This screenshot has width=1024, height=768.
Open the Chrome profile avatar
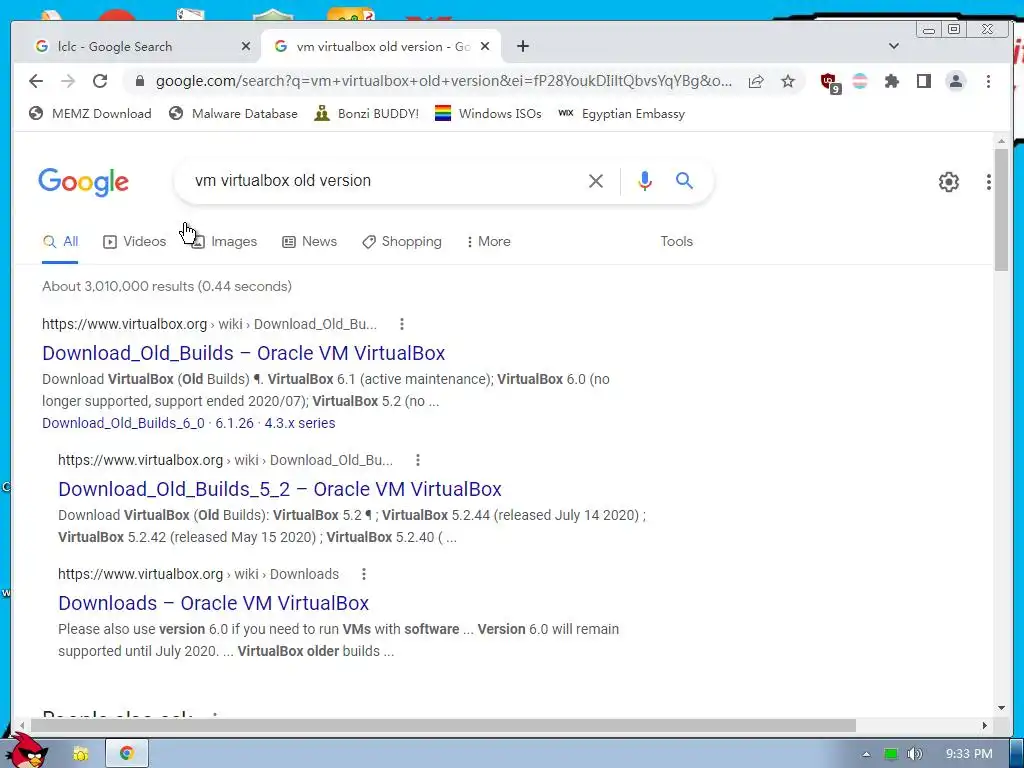click(x=955, y=81)
